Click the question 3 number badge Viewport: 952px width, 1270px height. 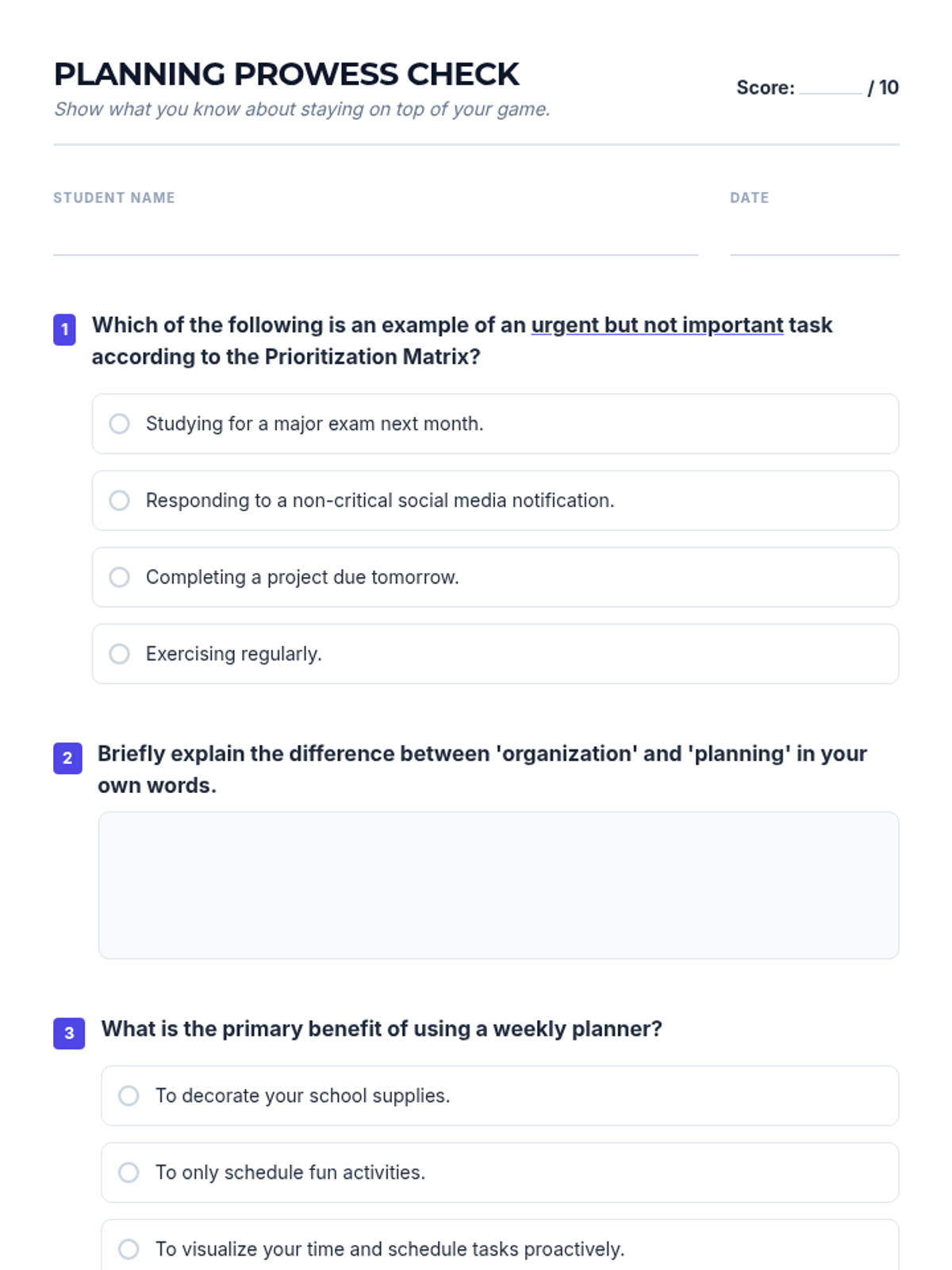69,1033
